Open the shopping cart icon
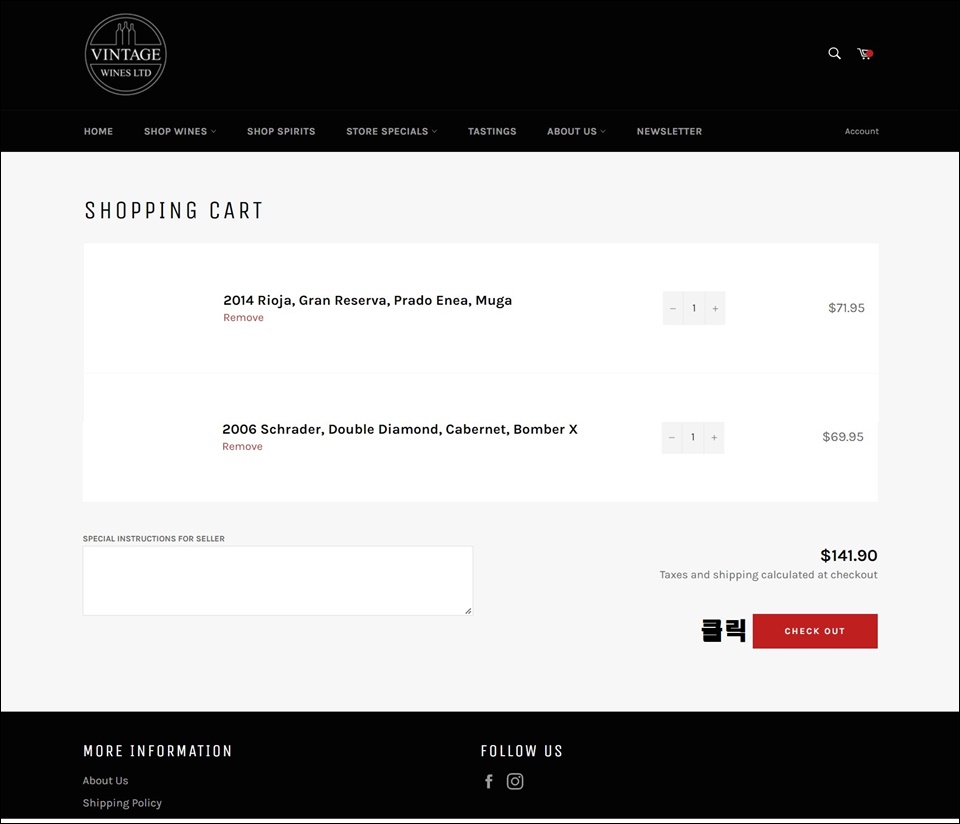This screenshot has width=960, height=824. point(865,54)
